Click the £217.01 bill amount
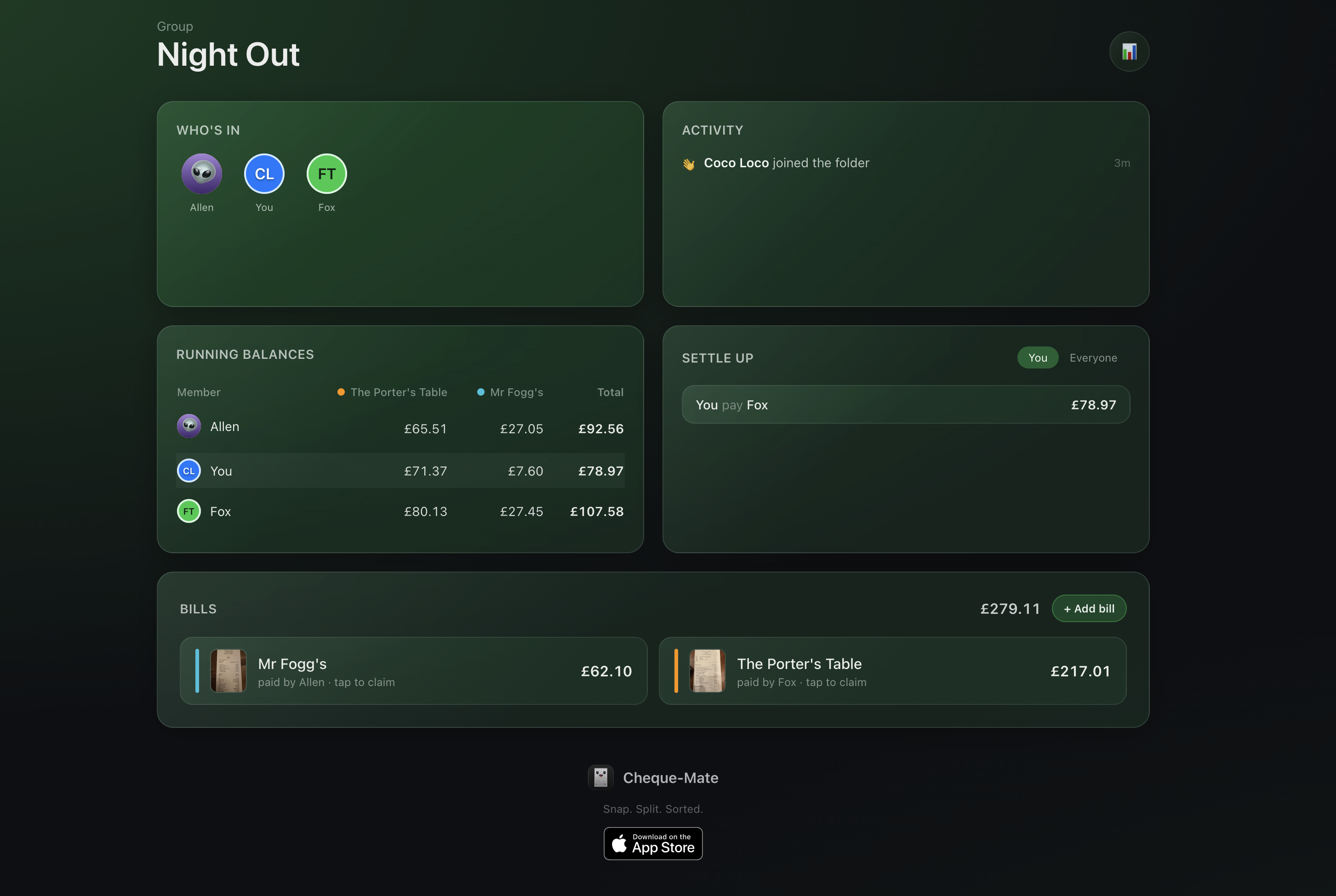 pos(1080,671)
